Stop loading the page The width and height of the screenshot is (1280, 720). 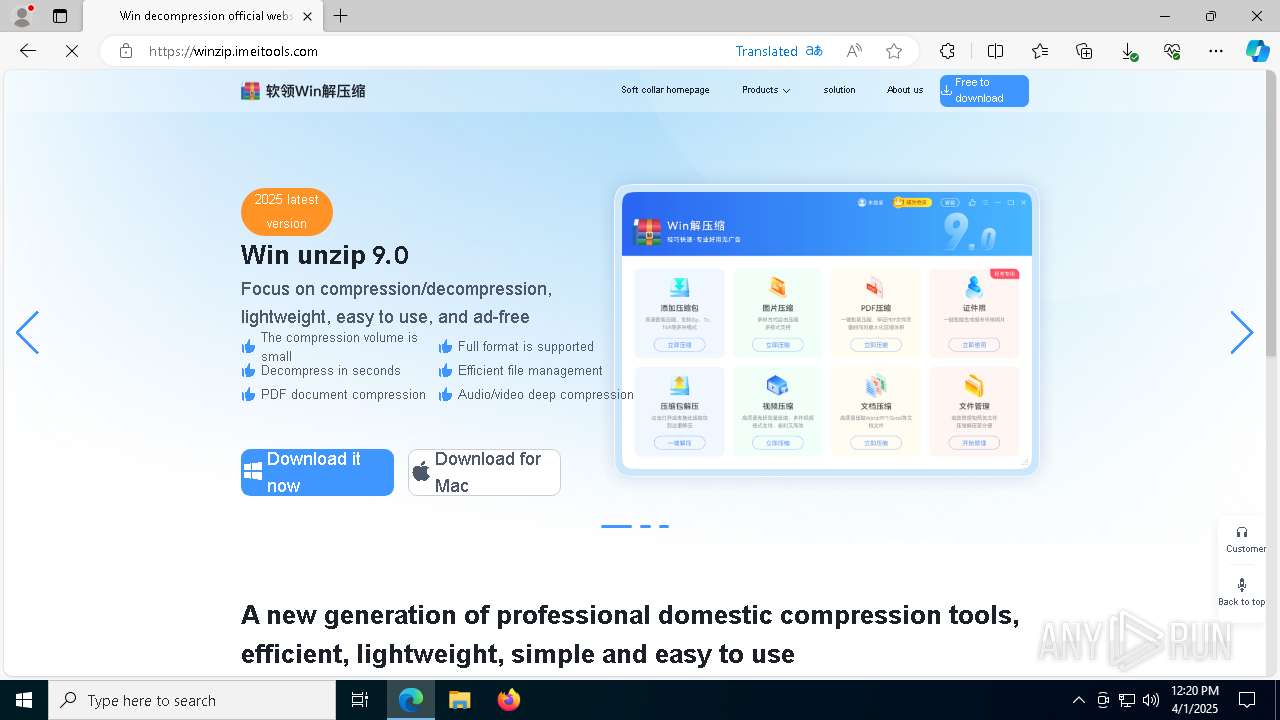pos(72,51)
